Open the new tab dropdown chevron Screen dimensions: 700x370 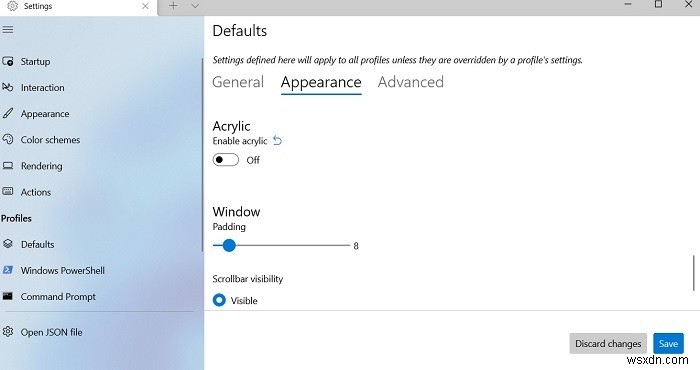[195, 6]
